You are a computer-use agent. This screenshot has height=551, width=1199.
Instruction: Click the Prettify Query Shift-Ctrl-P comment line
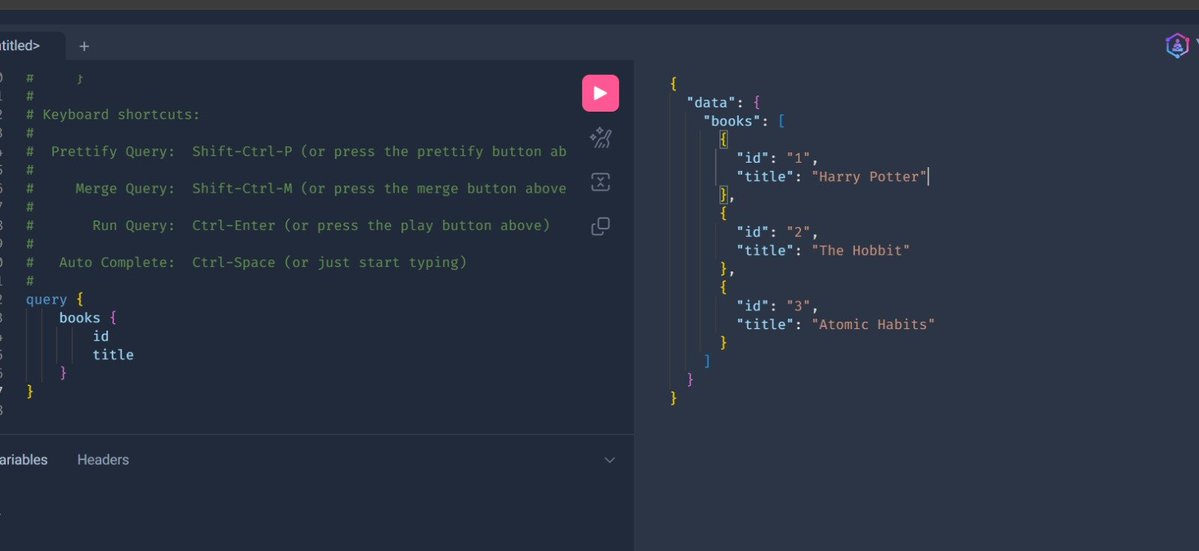click(x=297, y=151)
